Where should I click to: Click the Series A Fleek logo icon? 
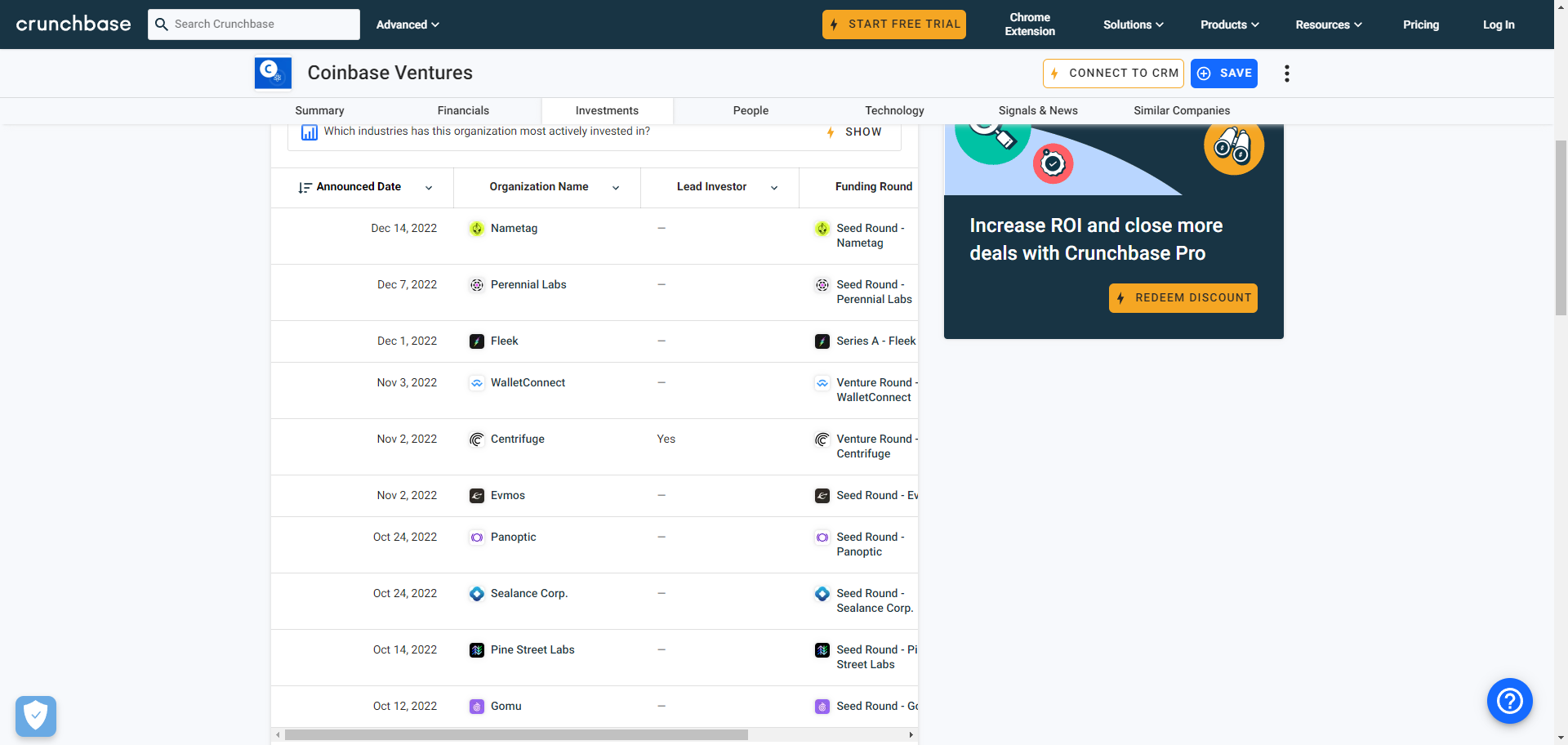tap(822, 341)
